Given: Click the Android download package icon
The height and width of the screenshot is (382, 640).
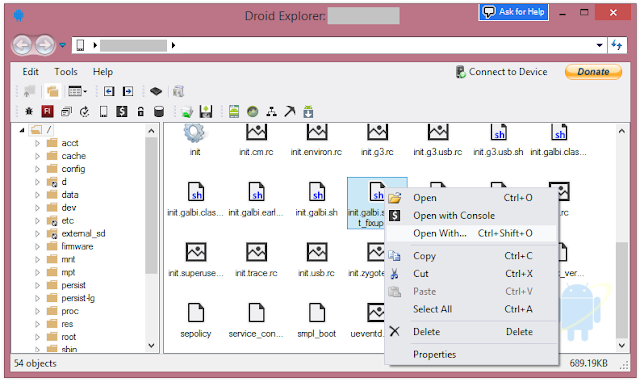Looking at the screenshot, I should point(308,111).
